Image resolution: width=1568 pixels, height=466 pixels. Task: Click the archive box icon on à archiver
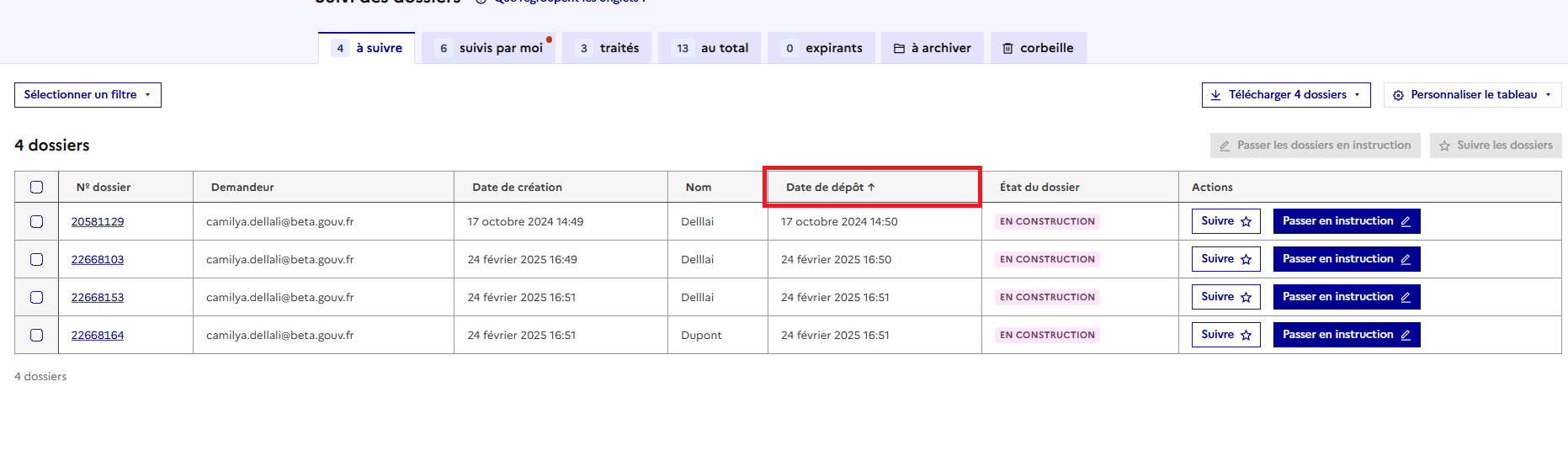pyautogui.click(x=899, y=49)
